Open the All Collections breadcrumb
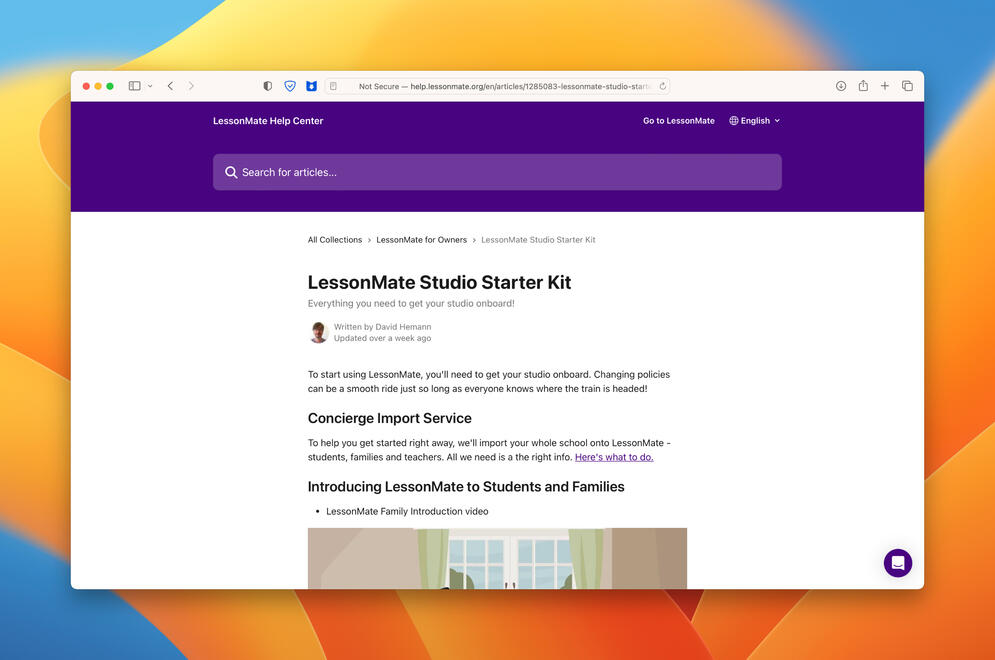The image size is (995, 660). click(x=335, y=240)
